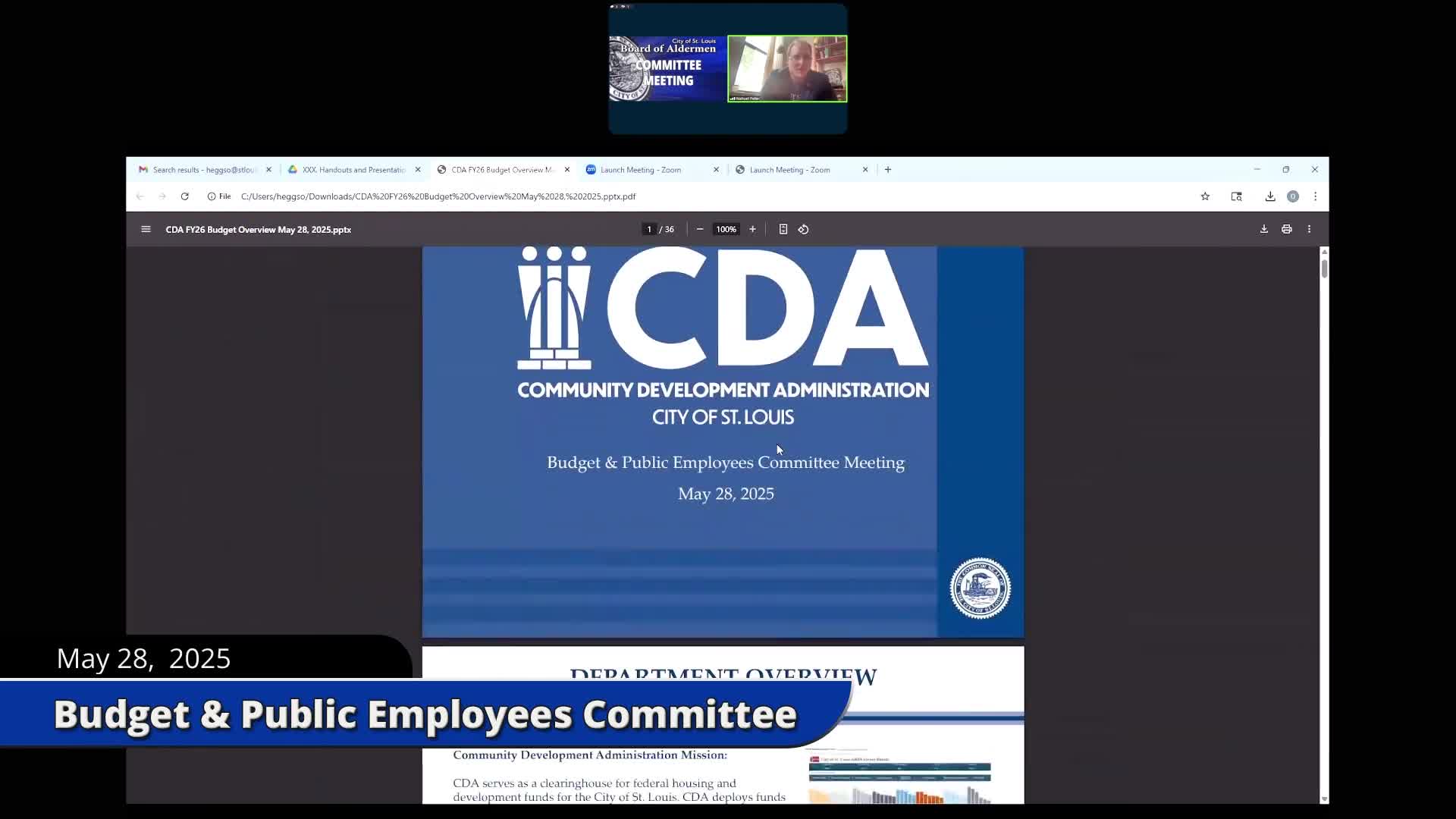Viewport: 1456px width, 819px height.
Task: Go forward in browser history
Action: (x=162, y=196)
